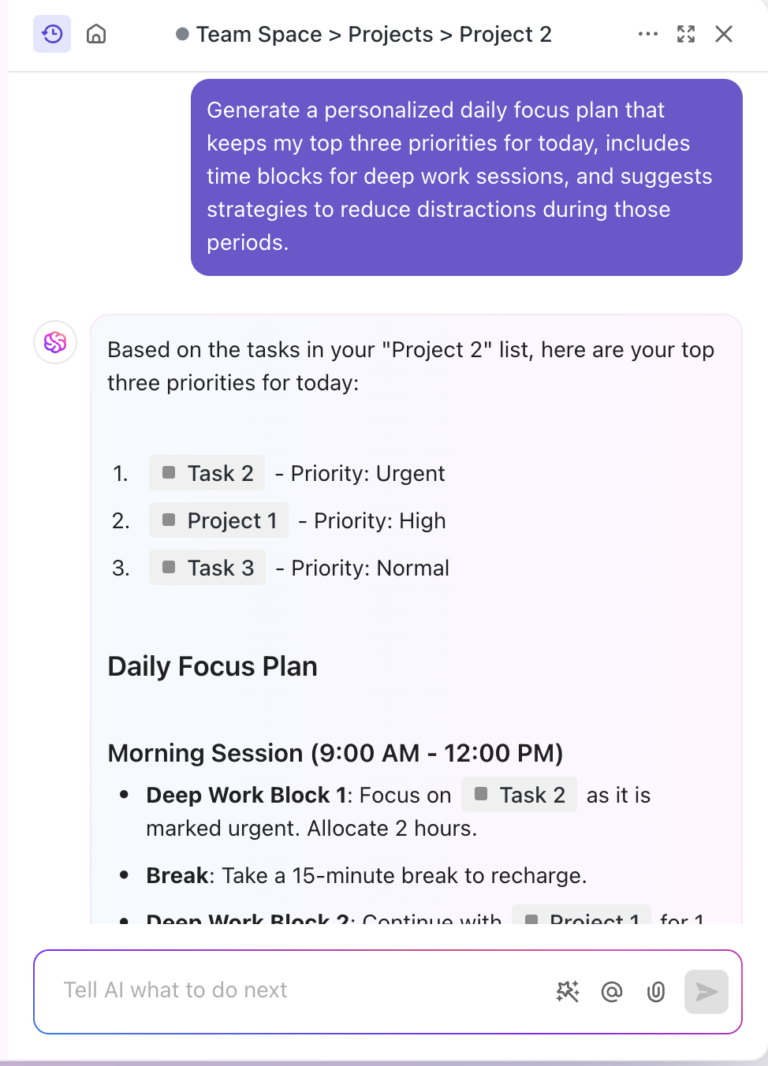Screen dimensions: 768x1066
Task: Attach a file with the paperclip icon
Action: (656, 991)
